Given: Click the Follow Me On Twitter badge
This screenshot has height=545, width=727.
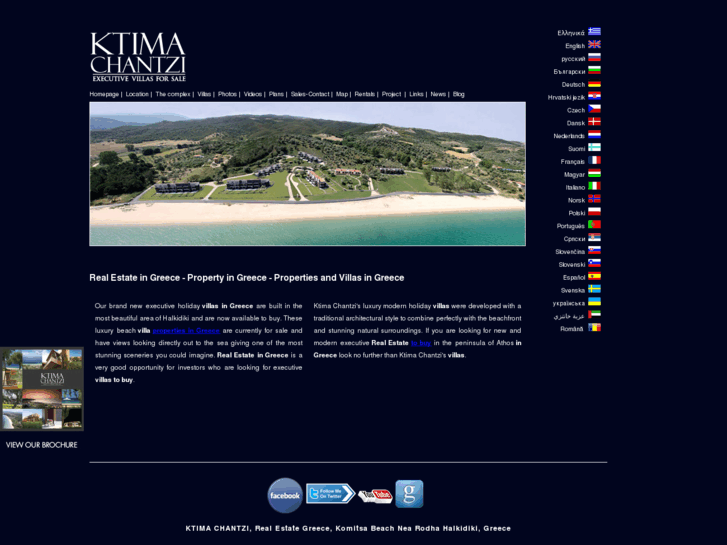Looking at the screenshot, I should (x=331, y=494).
